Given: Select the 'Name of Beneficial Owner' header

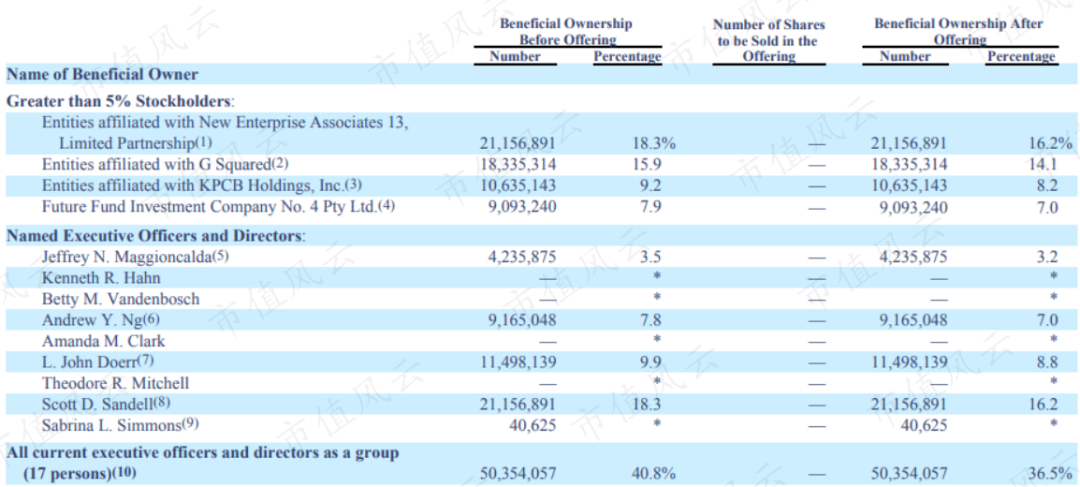Looking at the screenshot, I should click(x=102, y=74).
